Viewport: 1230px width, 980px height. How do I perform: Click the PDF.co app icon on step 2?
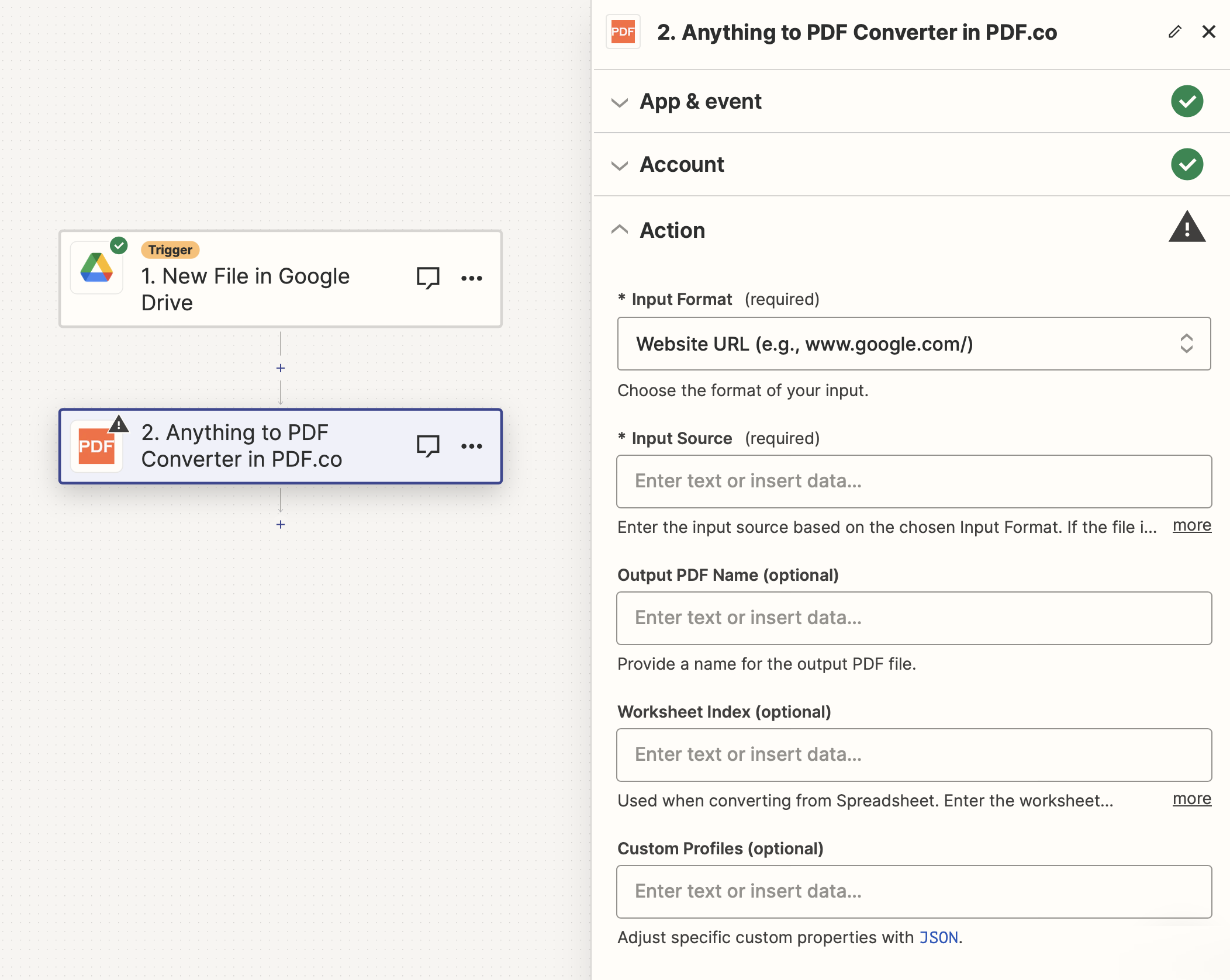tap(96, 446)
